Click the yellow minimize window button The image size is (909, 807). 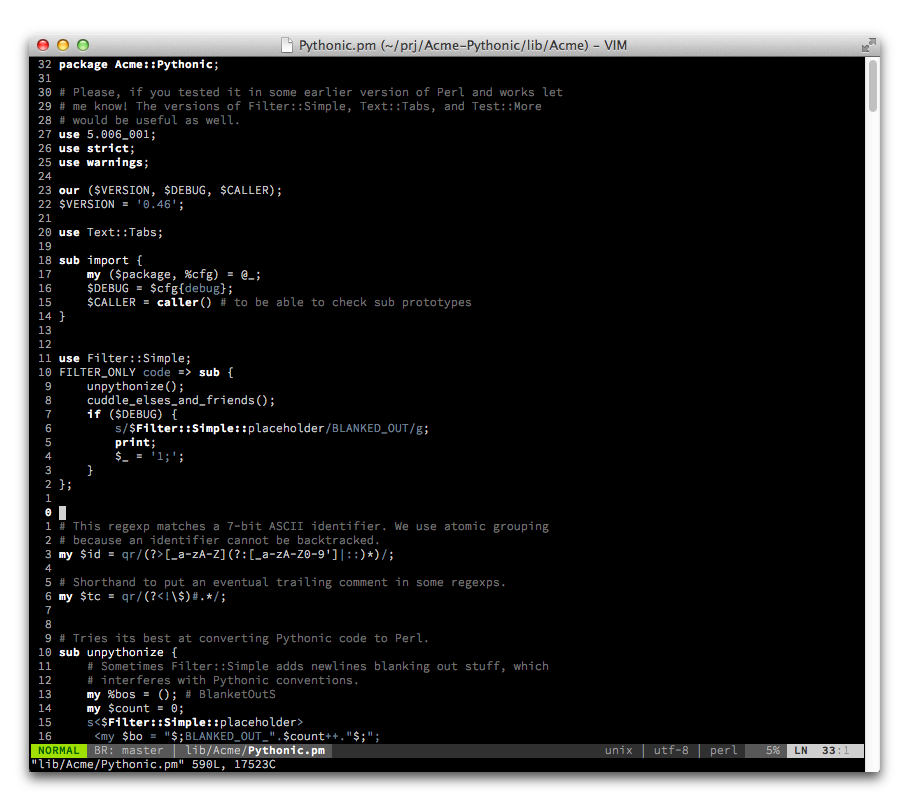click(63, 45)
